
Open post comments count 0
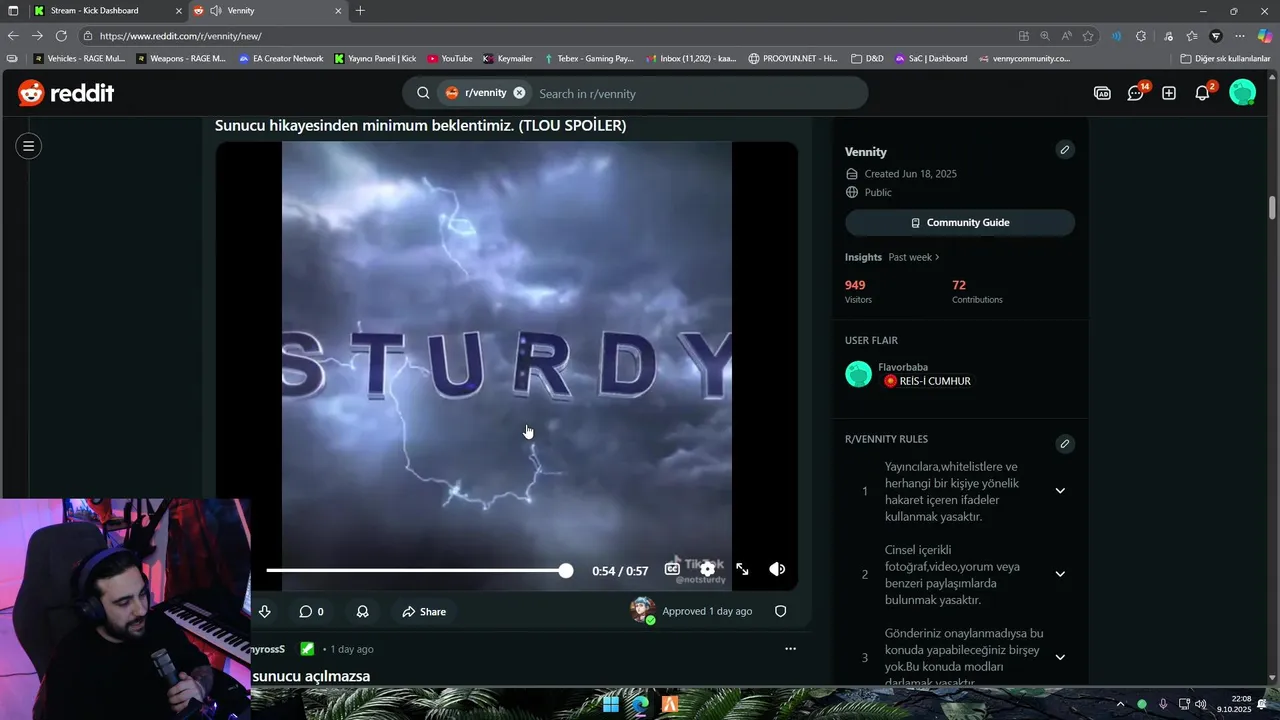pos(312,611)
